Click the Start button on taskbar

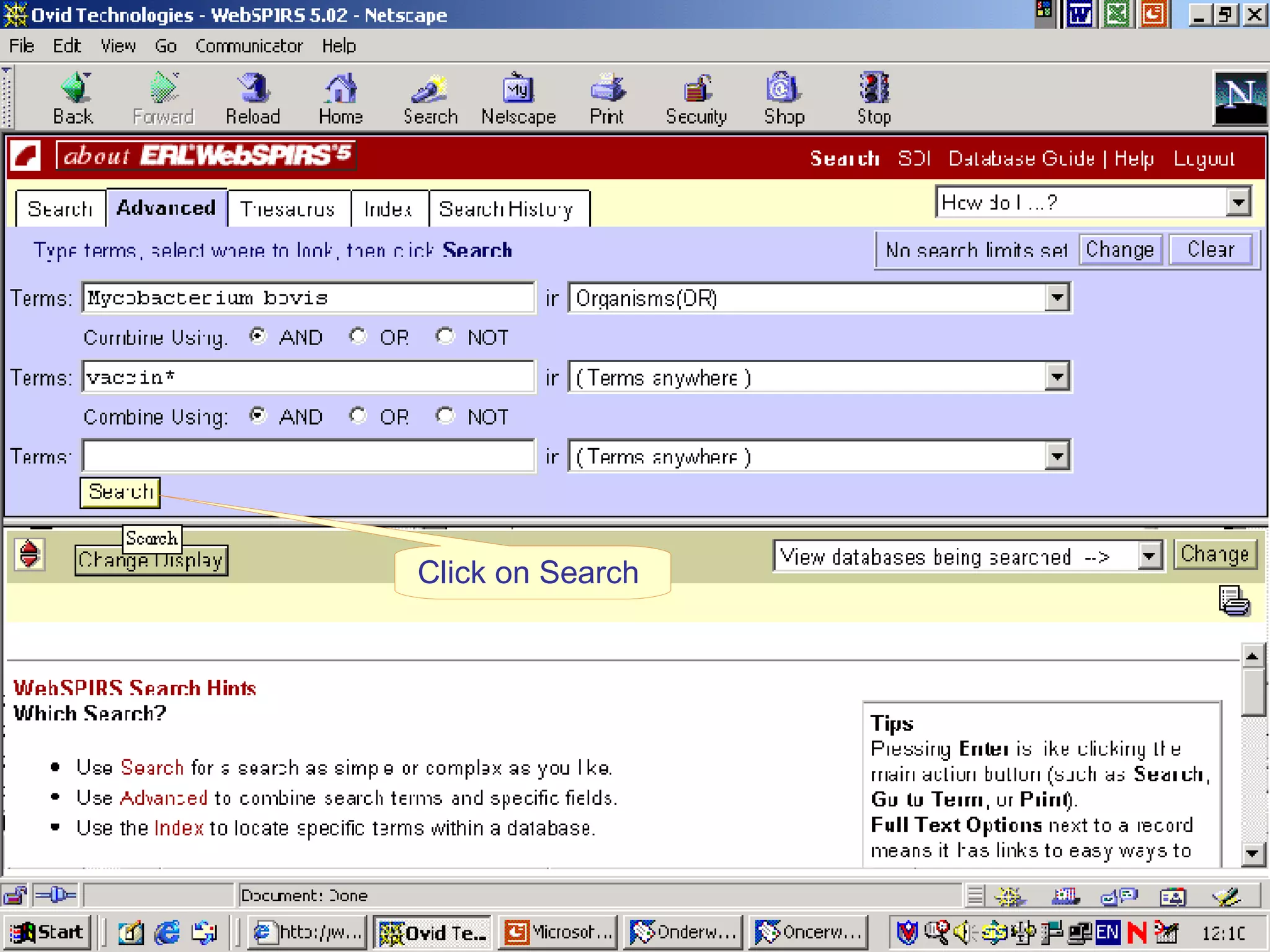tap(48, 932)
